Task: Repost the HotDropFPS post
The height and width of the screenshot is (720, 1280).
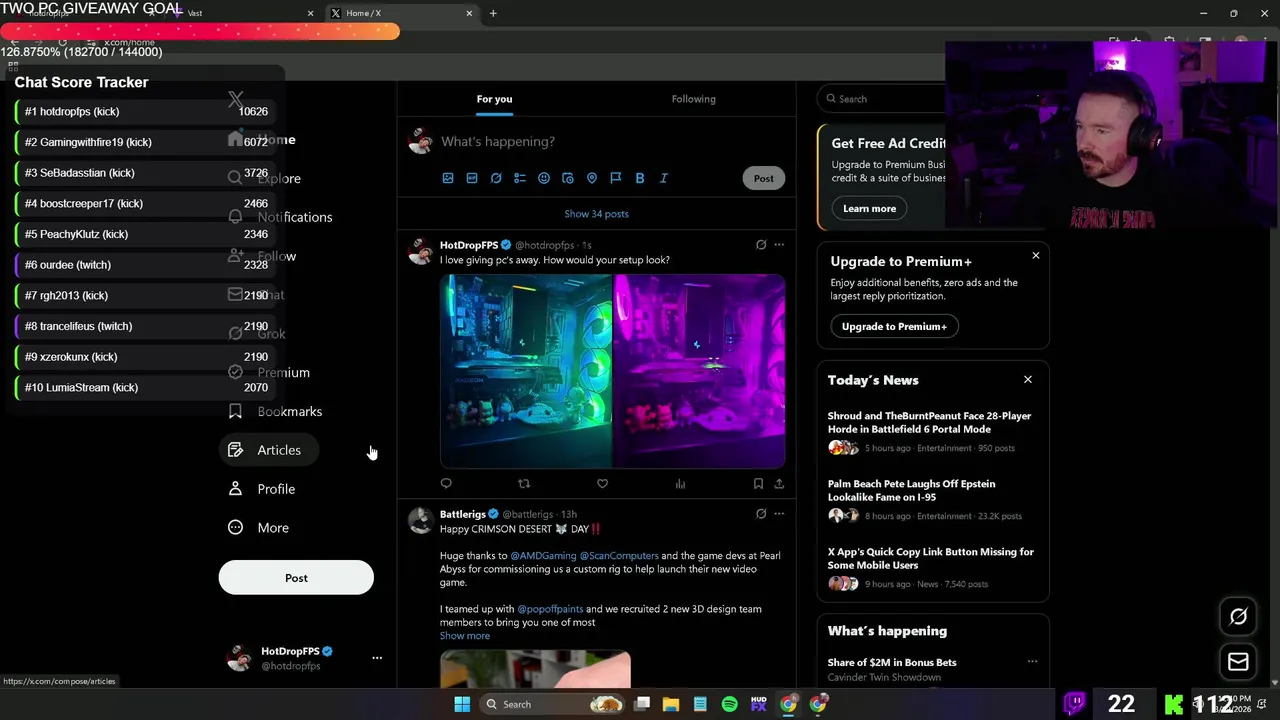Action: 524,484
